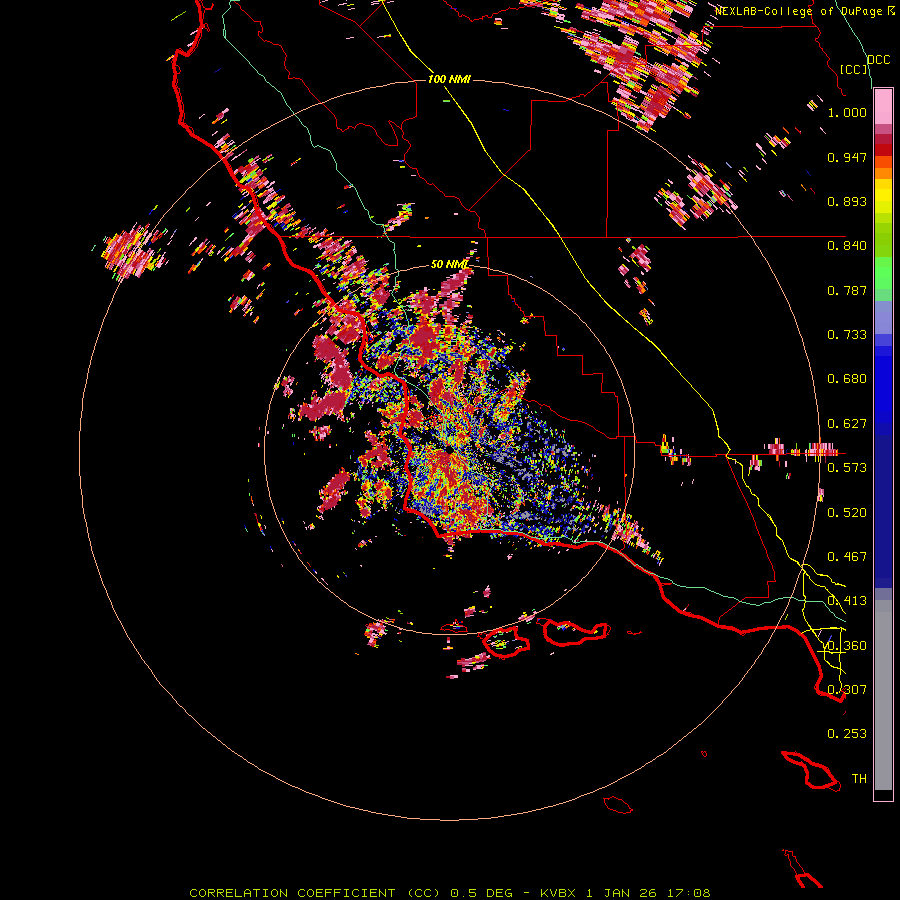The width and height of the screenshot is (900, 900).
Task: Pick the gray low-value color bar segment
Action: (x=883, y=695)
